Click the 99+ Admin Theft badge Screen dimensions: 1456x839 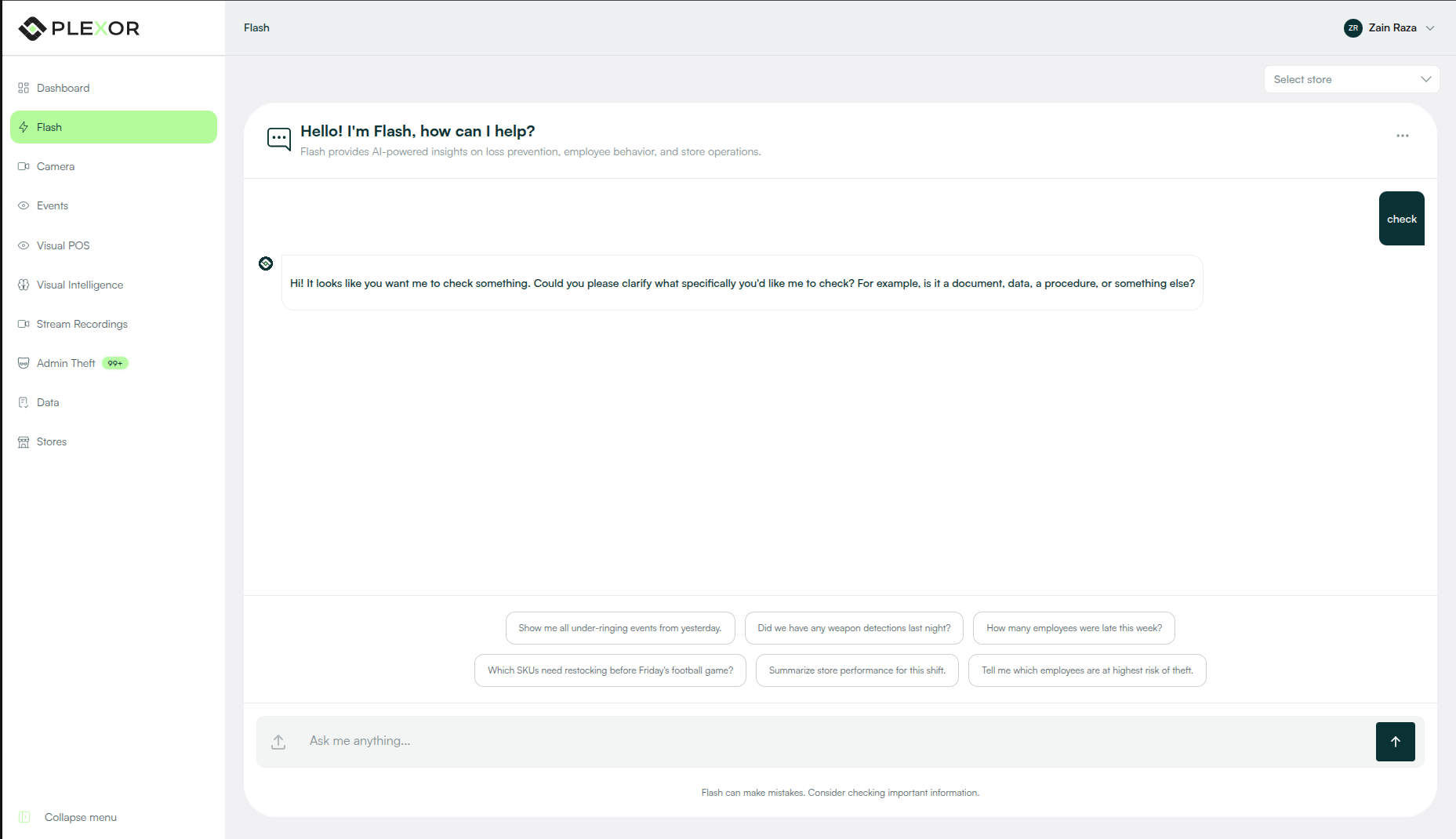point(115,363)
